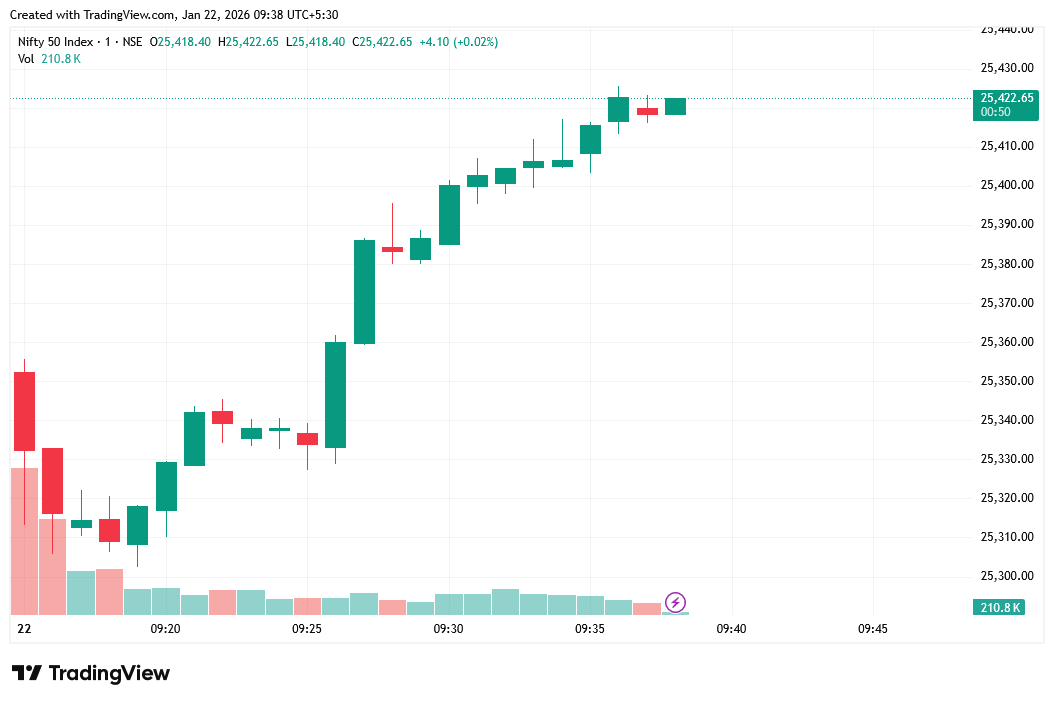
Task: Click the 25,350.00 price scale label
Action: 1006,381
